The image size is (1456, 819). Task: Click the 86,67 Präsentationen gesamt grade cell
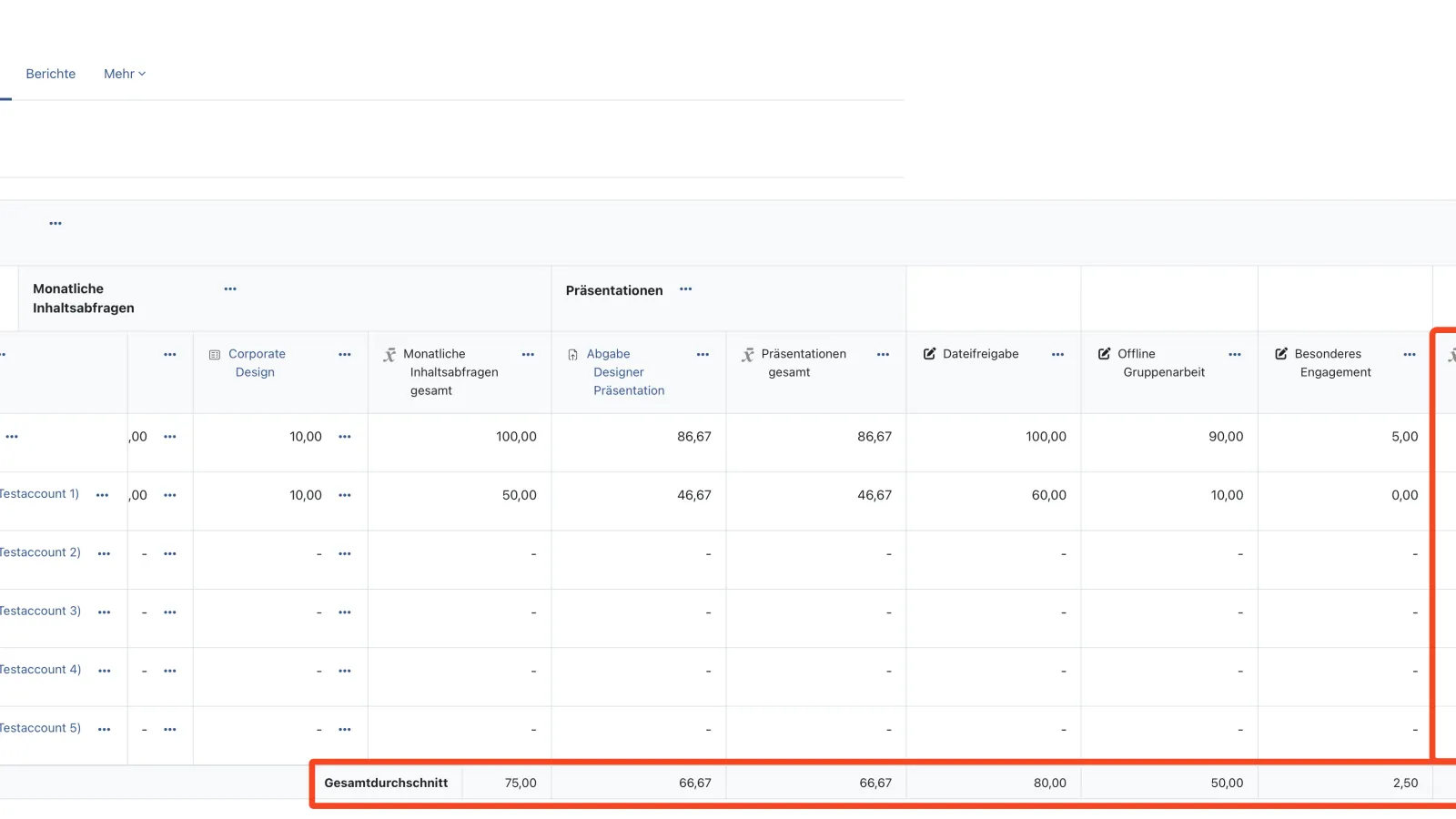point(874,437)
